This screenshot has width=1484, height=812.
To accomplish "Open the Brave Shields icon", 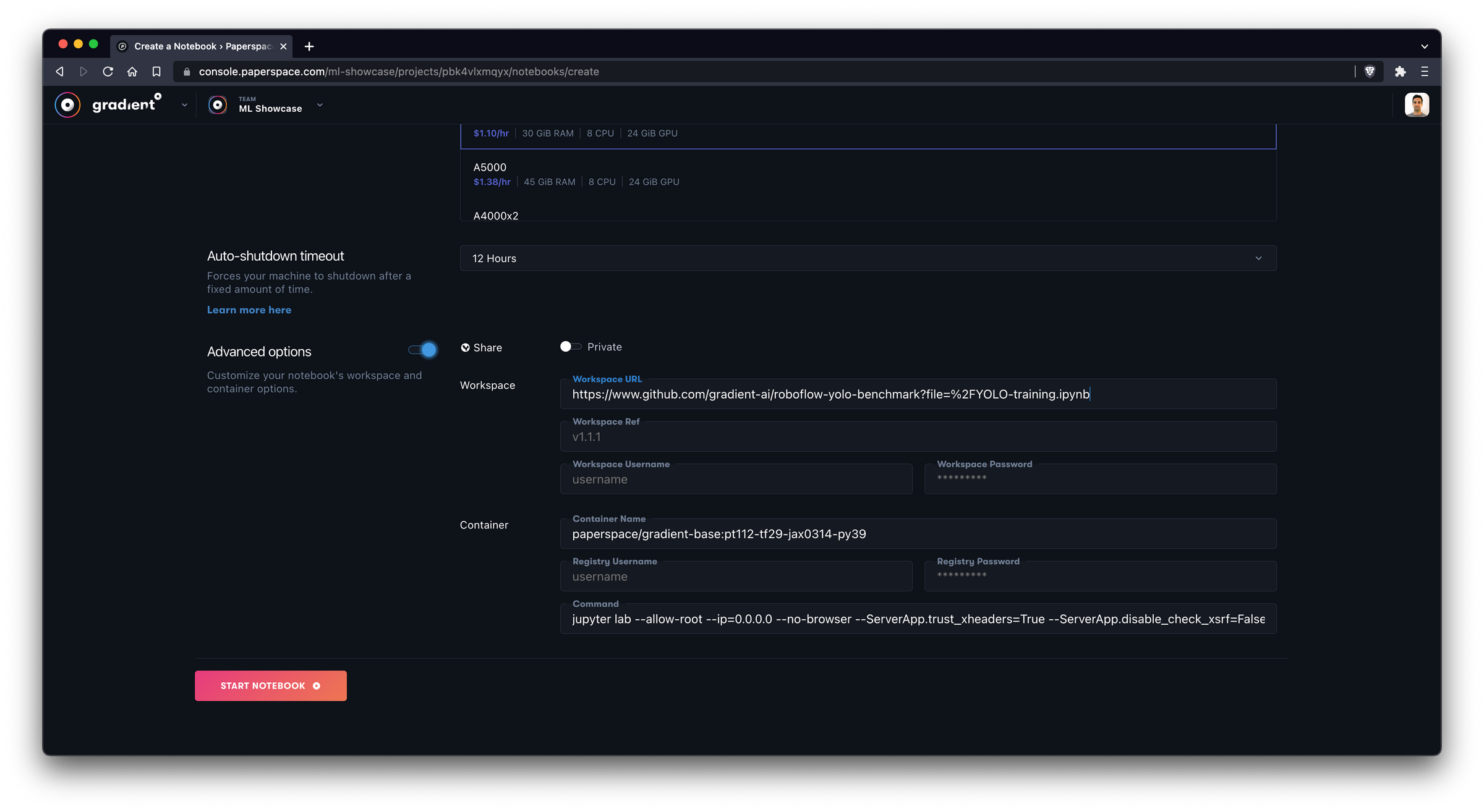I will point(1370,72).
